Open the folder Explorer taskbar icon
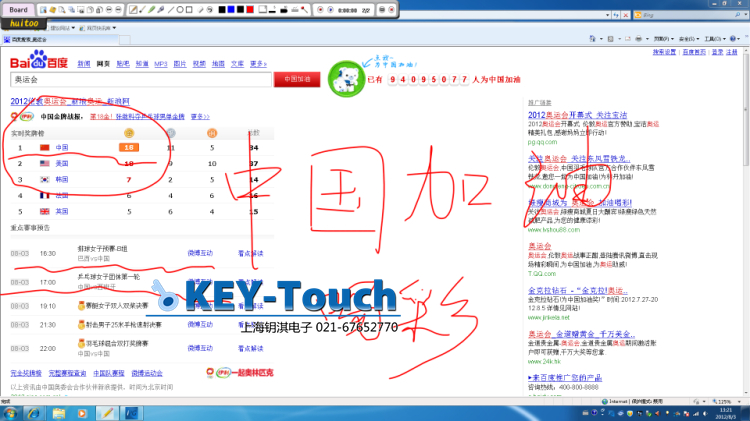This screenshot has width=750, height=421. pyautogui.click(x=58, y=413)
